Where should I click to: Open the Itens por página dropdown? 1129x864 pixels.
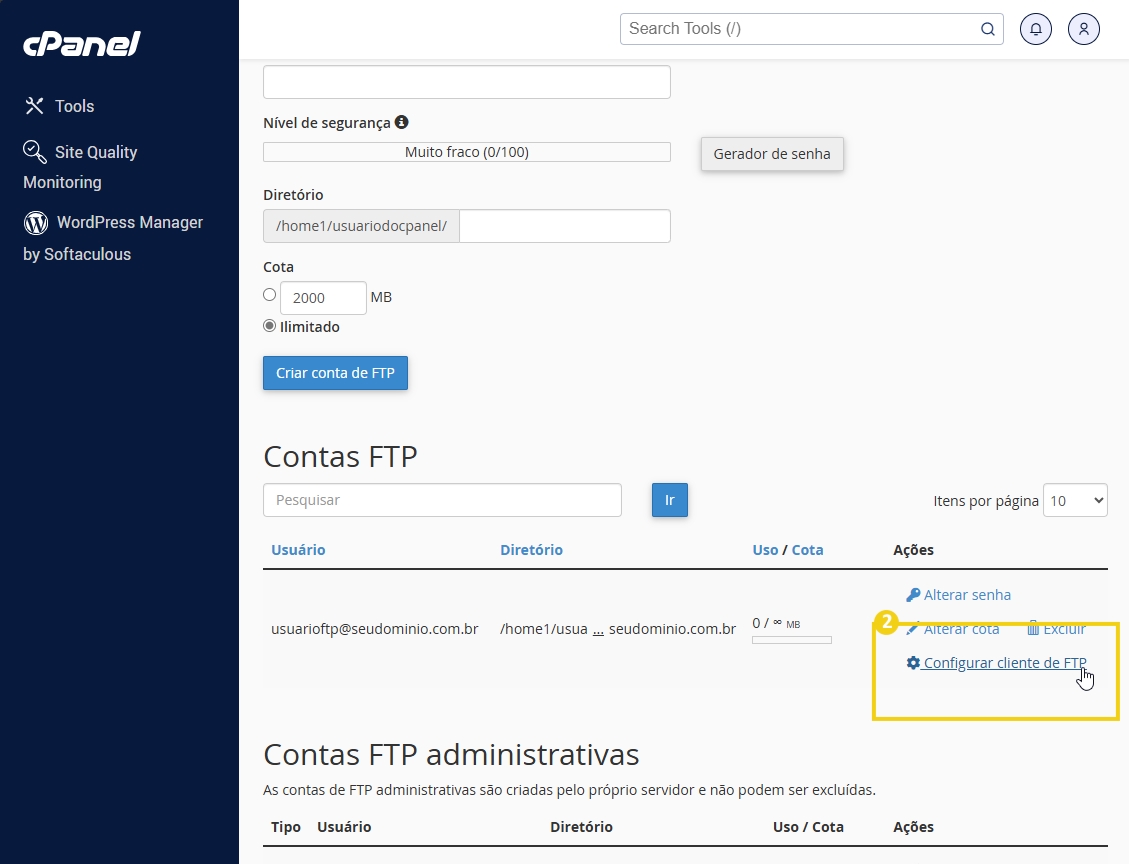coord(1075,500)
